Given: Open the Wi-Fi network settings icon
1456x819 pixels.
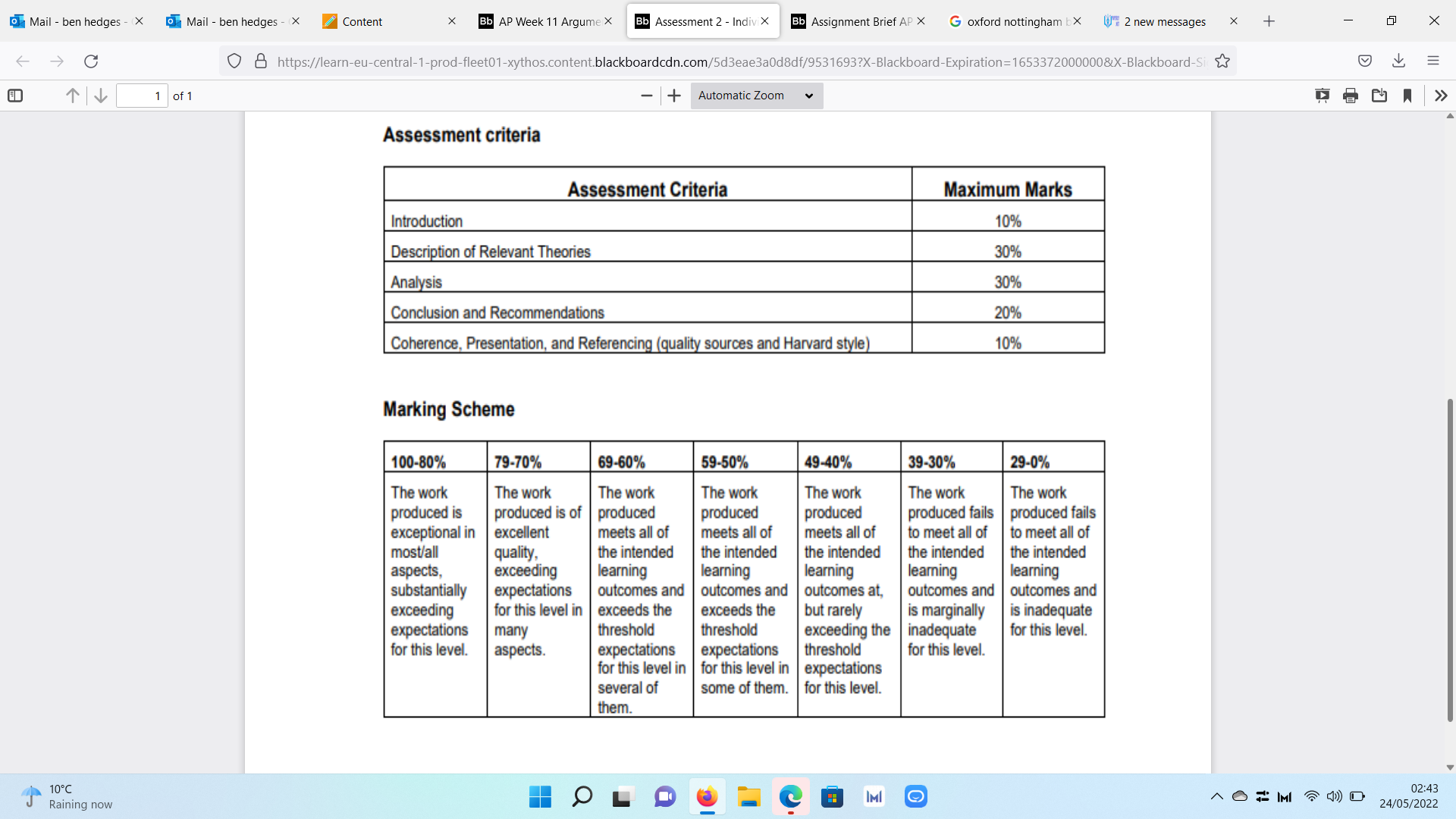Looking at the screenshot, I should click(1311, 796).
